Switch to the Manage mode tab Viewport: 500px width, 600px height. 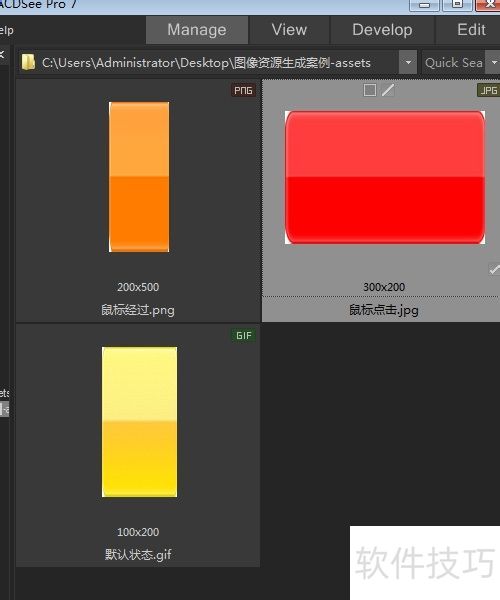pos(197,30)
